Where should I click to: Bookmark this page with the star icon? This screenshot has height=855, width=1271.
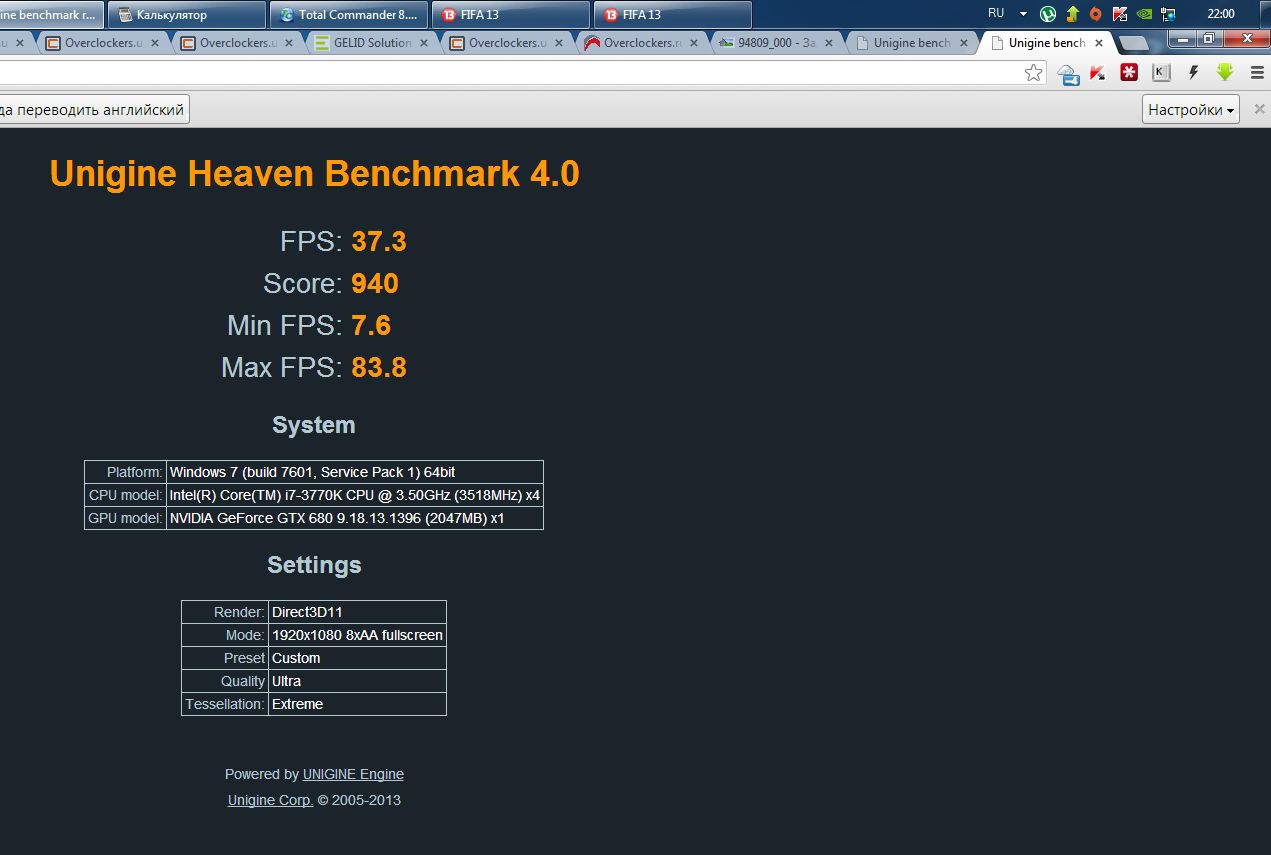pyautogui.click(x=1034, y=73)
